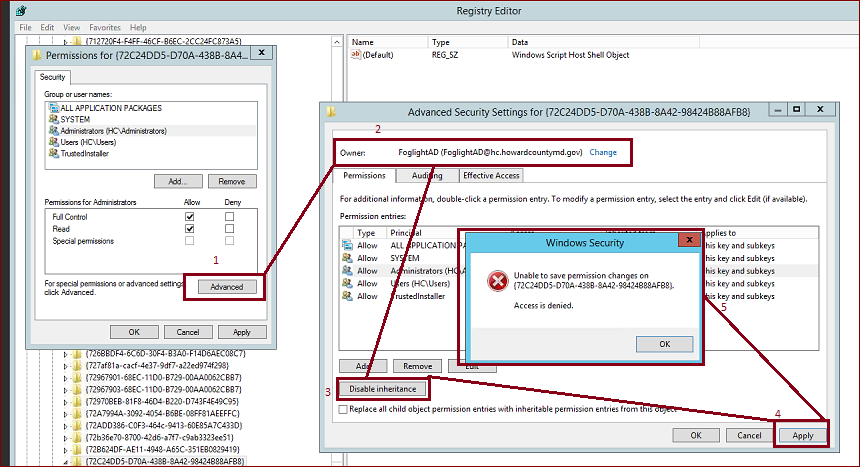Click OK in the Windows Security error dialog
The width and height of the screenshot is (860, 467).
[664, 344]
